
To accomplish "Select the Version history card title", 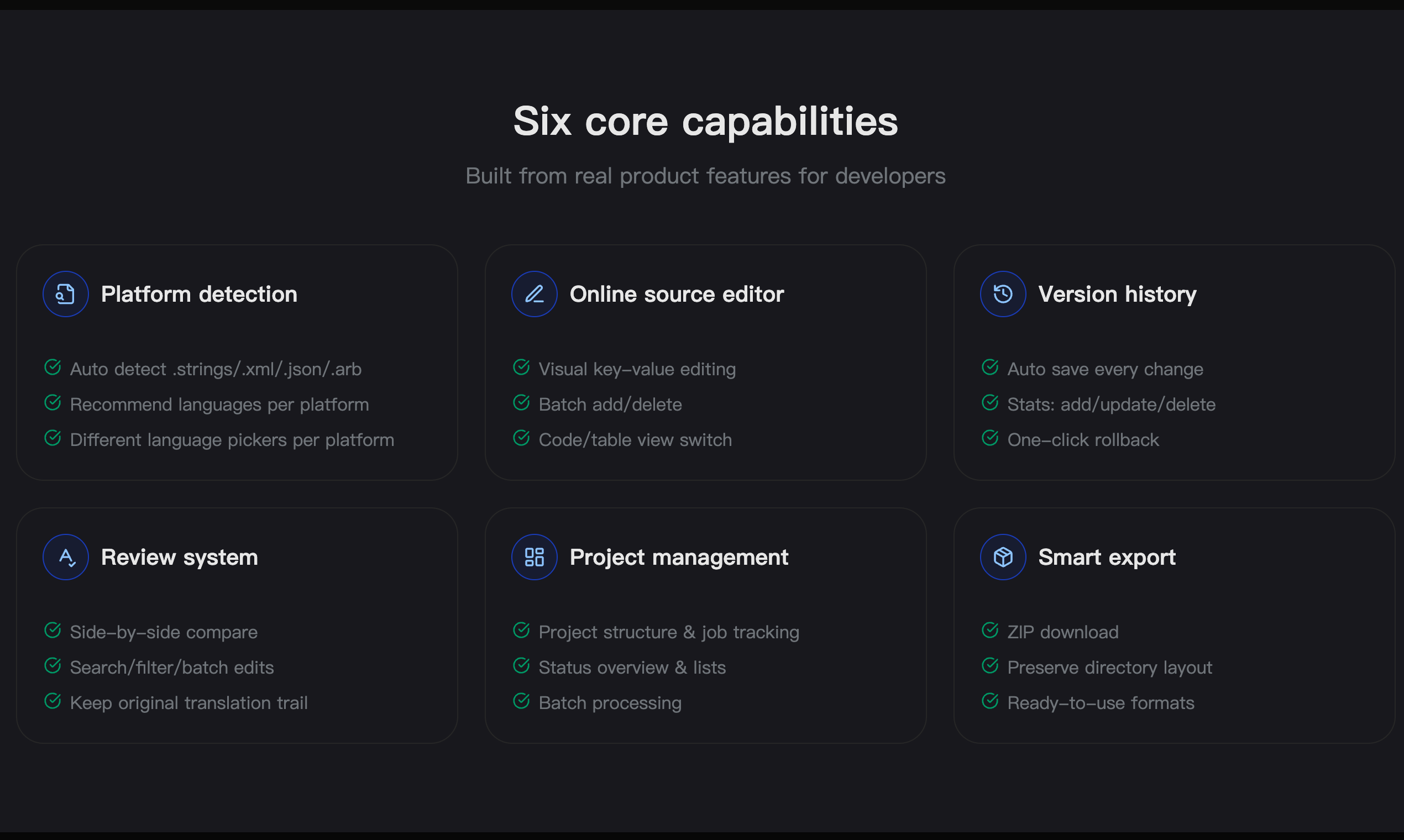I will [1117, 294].
